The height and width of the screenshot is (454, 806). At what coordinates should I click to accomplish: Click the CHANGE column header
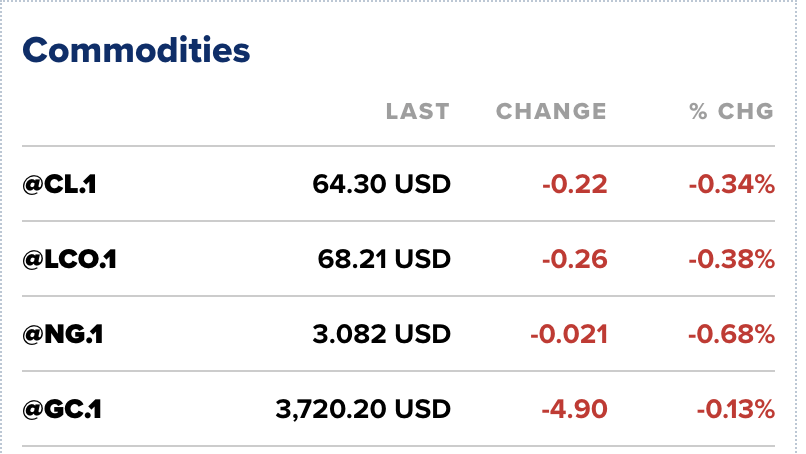(x=551, y=111)
